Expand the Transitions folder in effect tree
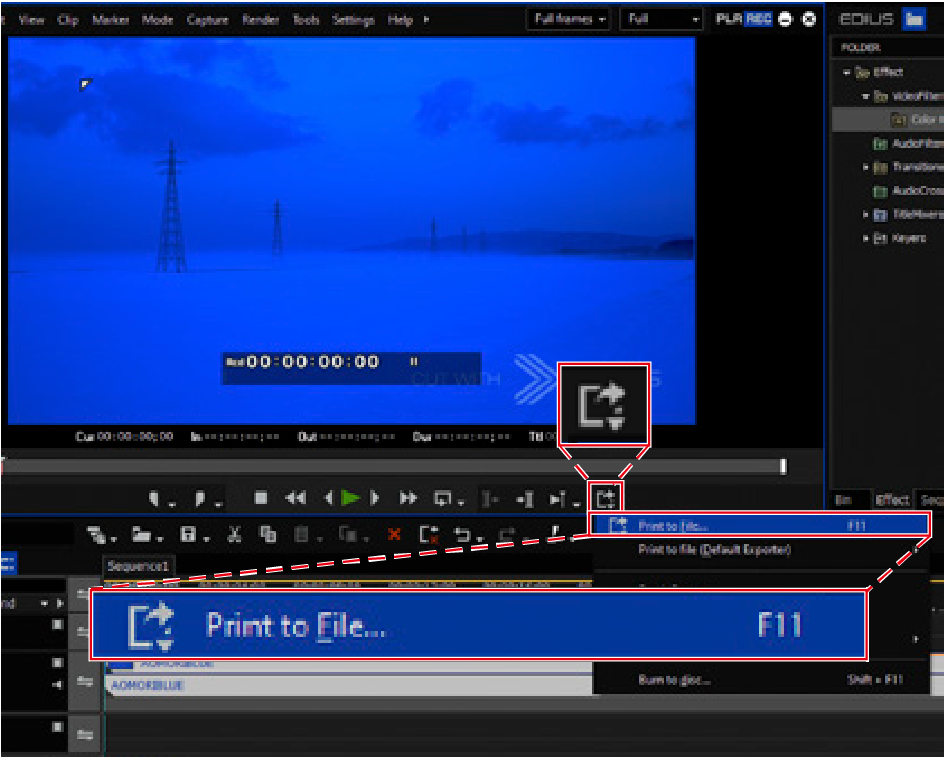The width and height of the screenshot is (946, 757). (x=866, y=167)
